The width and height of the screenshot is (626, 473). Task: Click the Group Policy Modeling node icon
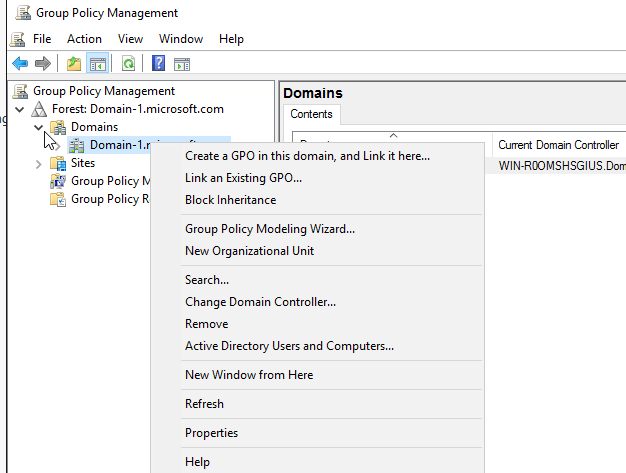click(x=58, y=181)
